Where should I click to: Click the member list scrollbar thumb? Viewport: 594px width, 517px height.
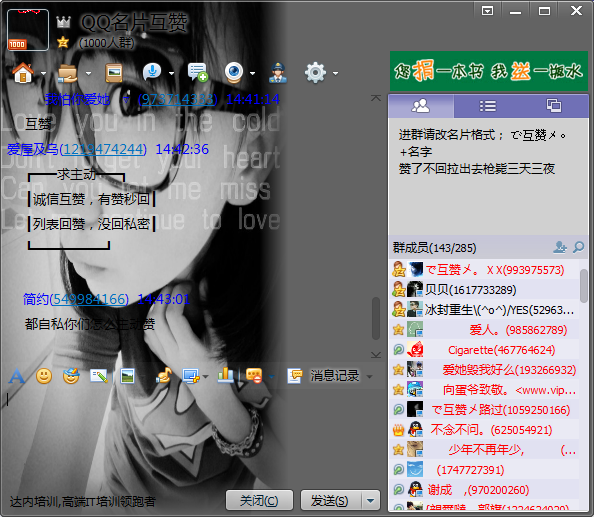coord(584,285)
